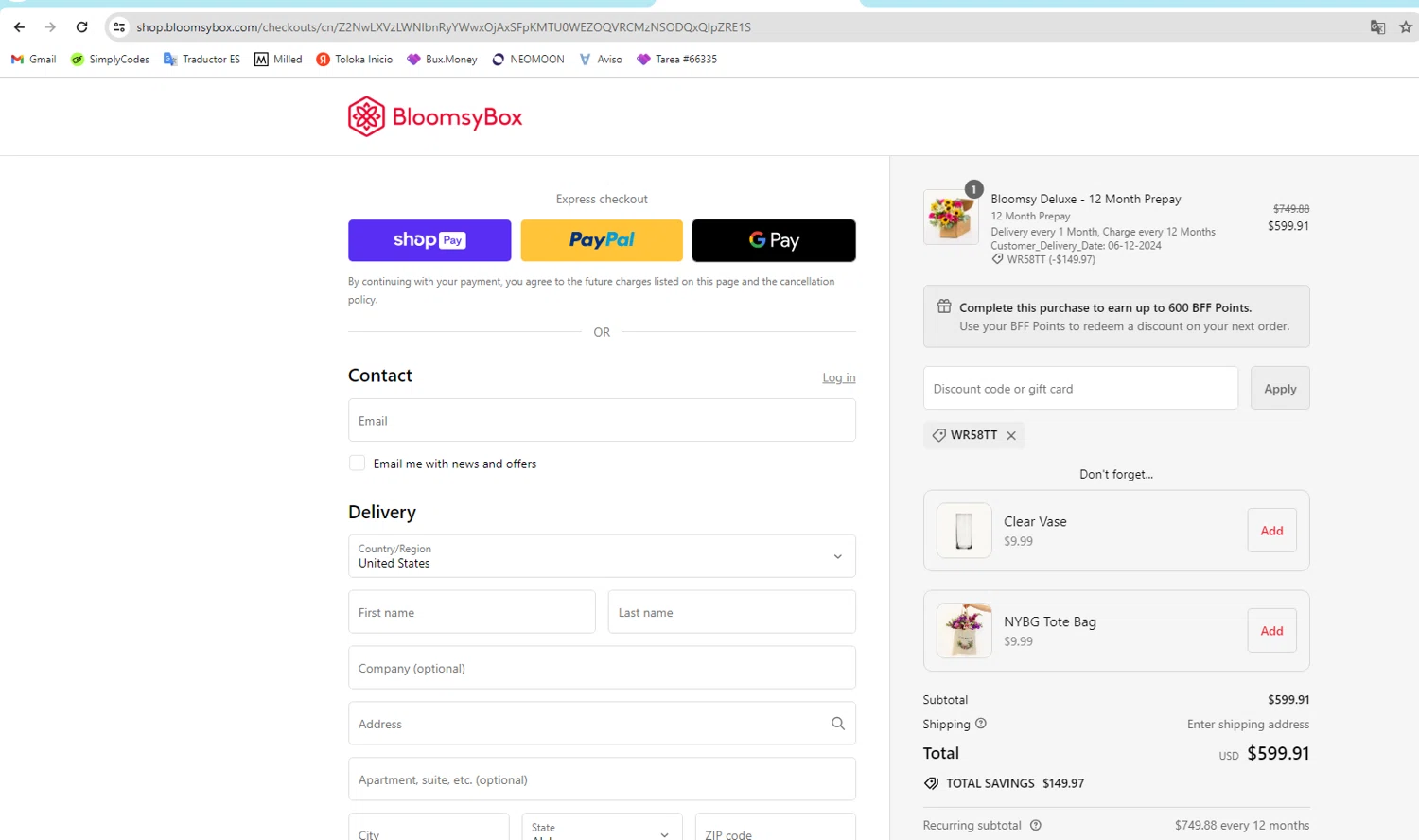Remove the WR58TT discount code
Viewport: 1419px width, 840px height.
click(1011, 435)
